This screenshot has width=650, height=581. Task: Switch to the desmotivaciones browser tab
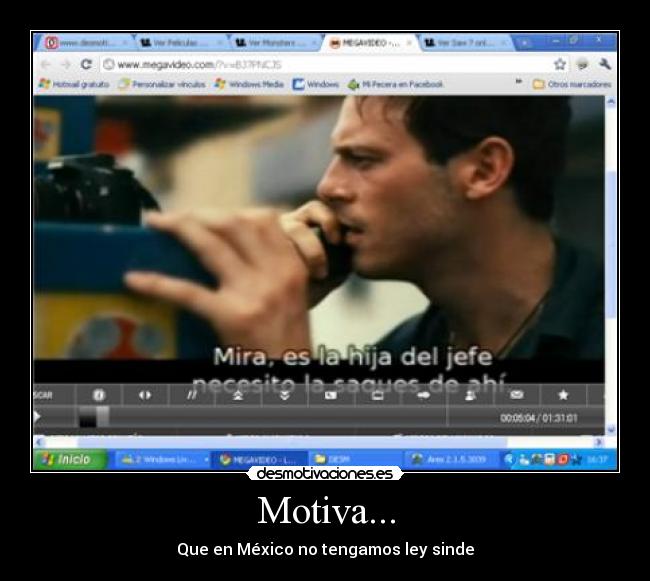pyautogui.click(x=84, y=43)
